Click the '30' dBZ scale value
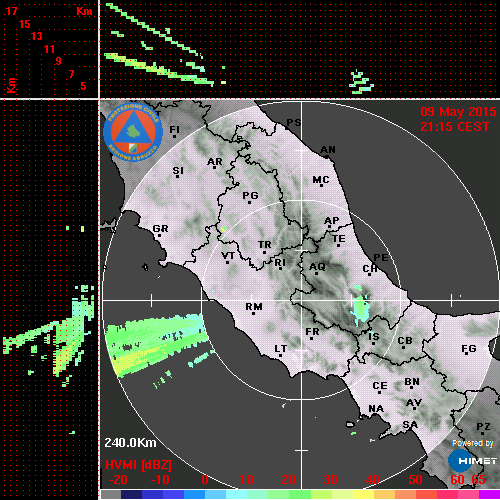The width and height of the screenshot is (500, 500). click(x=330, y=480)
